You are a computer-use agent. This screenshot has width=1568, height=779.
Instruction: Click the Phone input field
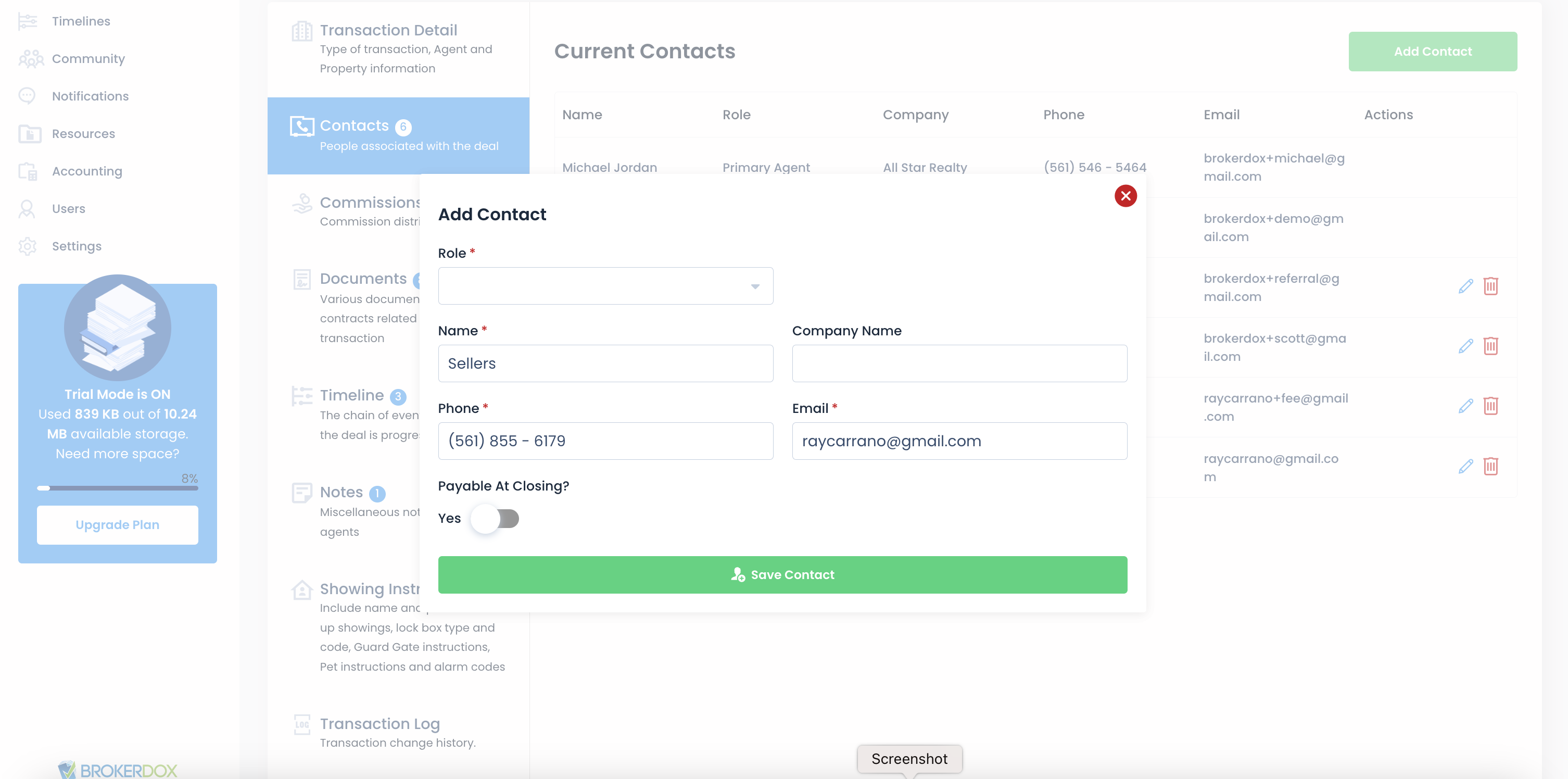[605, 441]
